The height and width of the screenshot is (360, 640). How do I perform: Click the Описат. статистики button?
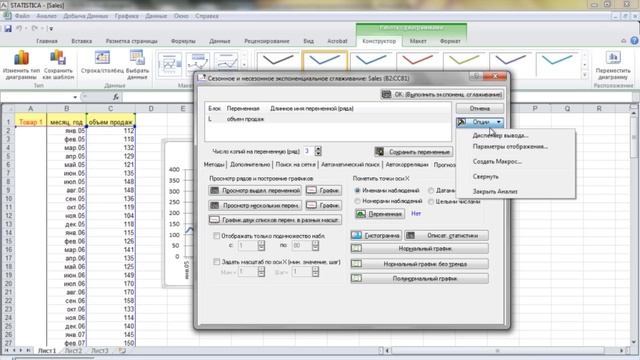click(447, 236)
